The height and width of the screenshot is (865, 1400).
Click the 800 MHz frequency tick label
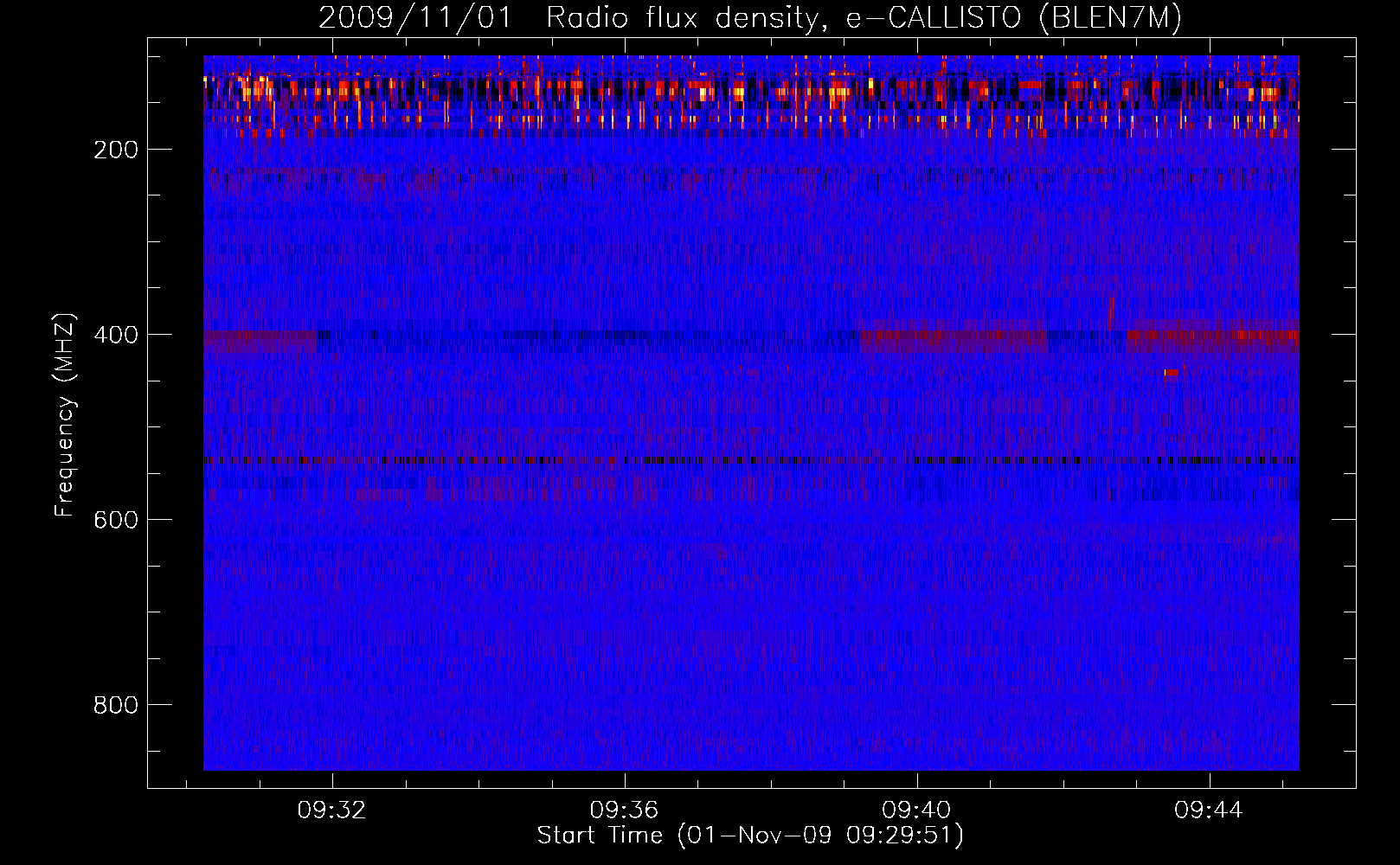click(x=116, y=705)
